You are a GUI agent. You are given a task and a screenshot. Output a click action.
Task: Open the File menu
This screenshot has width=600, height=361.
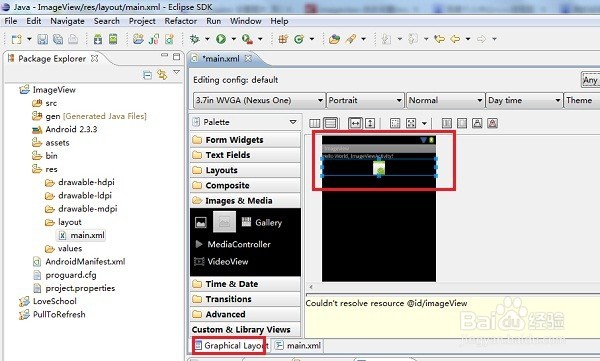coord(11,21)
